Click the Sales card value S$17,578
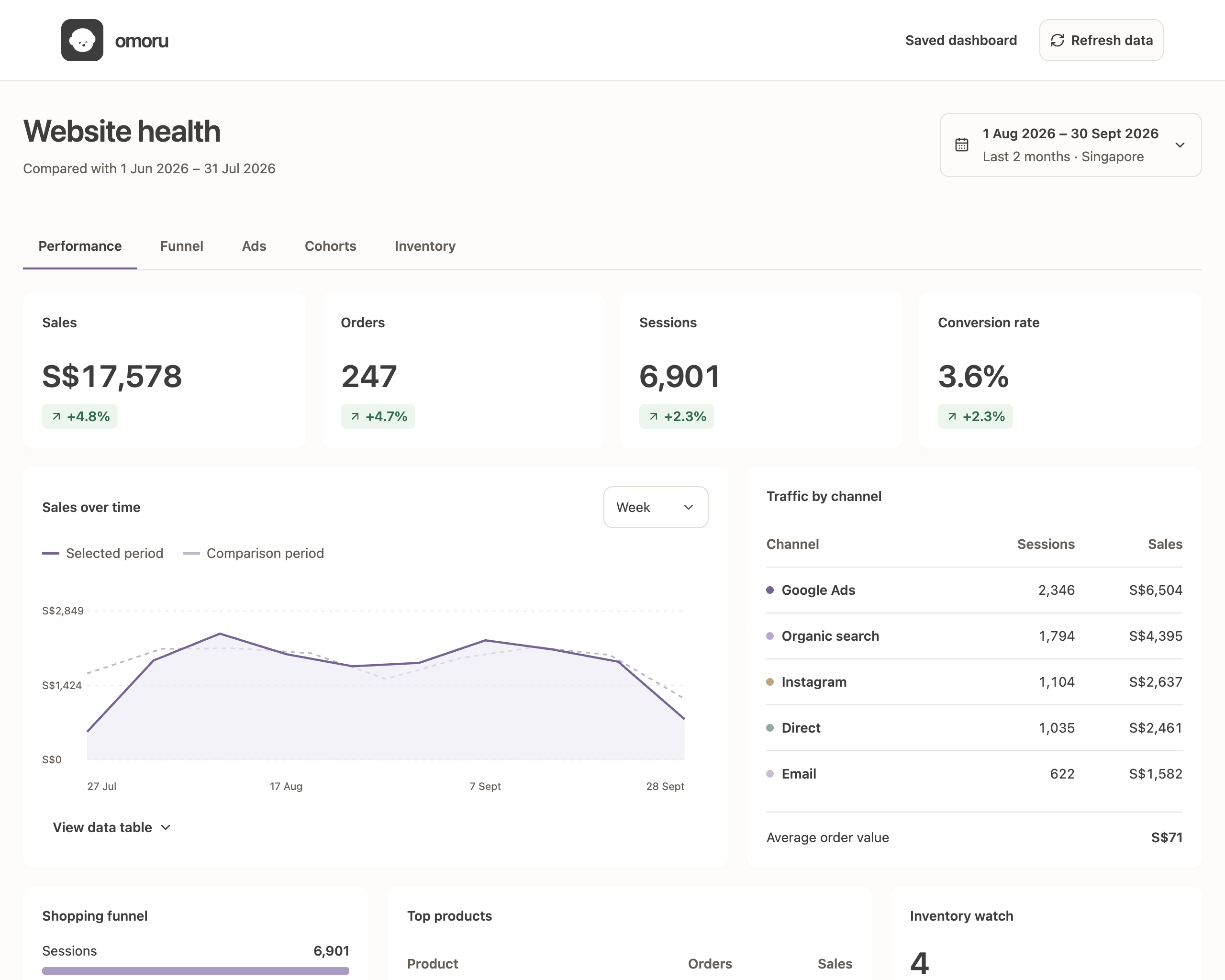1225x980 pixels. click(112, 376)
